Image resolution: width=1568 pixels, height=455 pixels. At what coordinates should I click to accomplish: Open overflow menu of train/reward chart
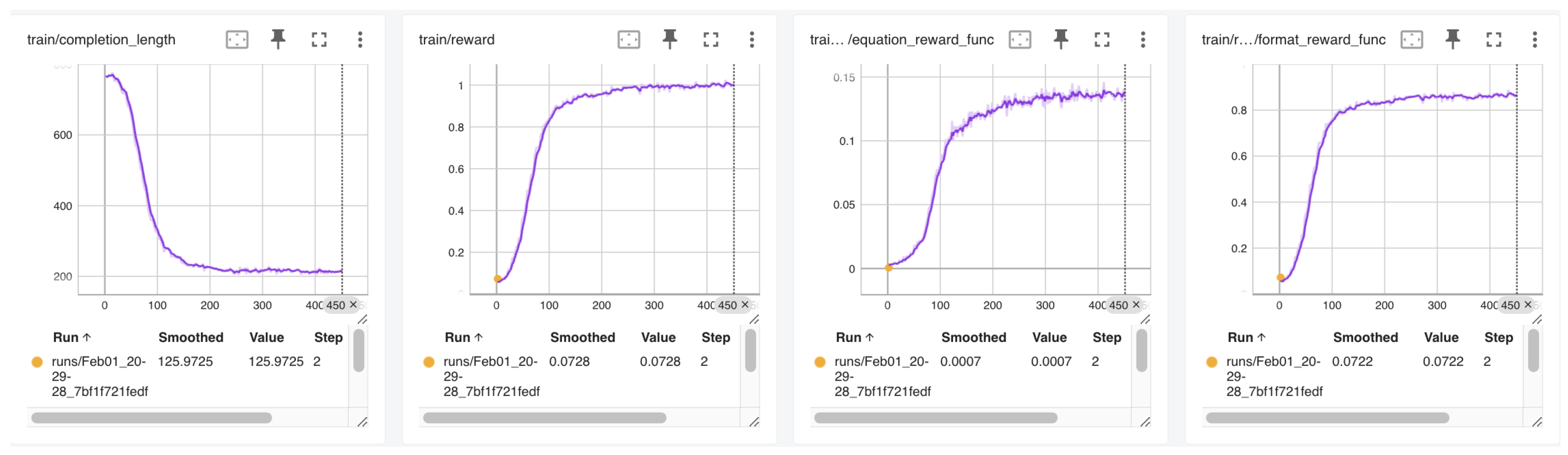(753, 39)
